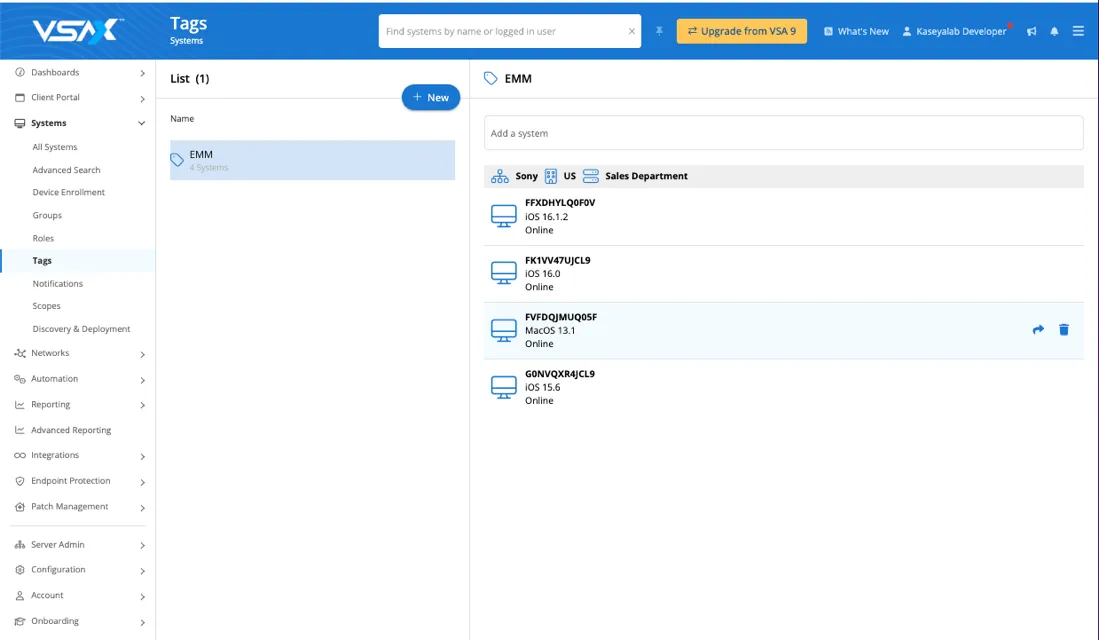Open the hamburger menu in header
Image resolution: width=1099 pixels, height=640 pixels.
point(1078,31)
